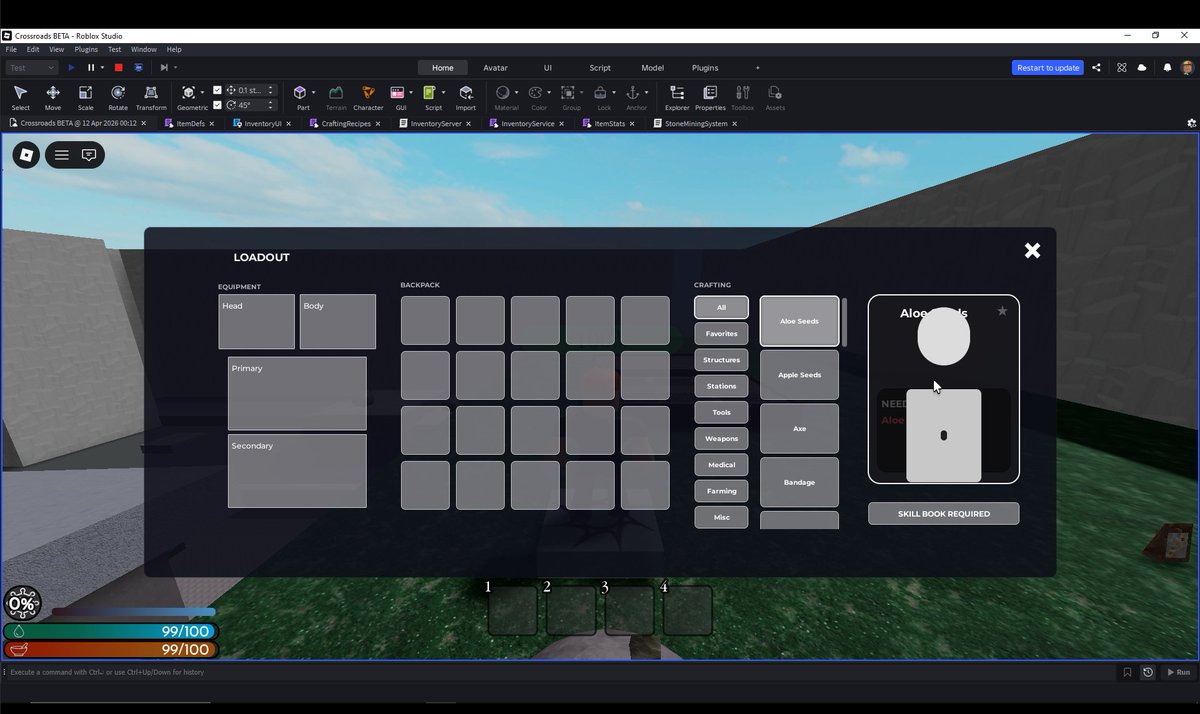Open the cloud status icon

(x=1143, y=68)
